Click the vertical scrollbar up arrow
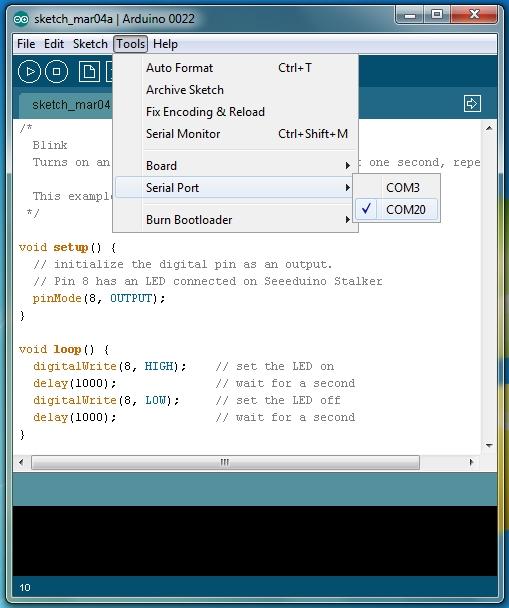 click(489, 128)
